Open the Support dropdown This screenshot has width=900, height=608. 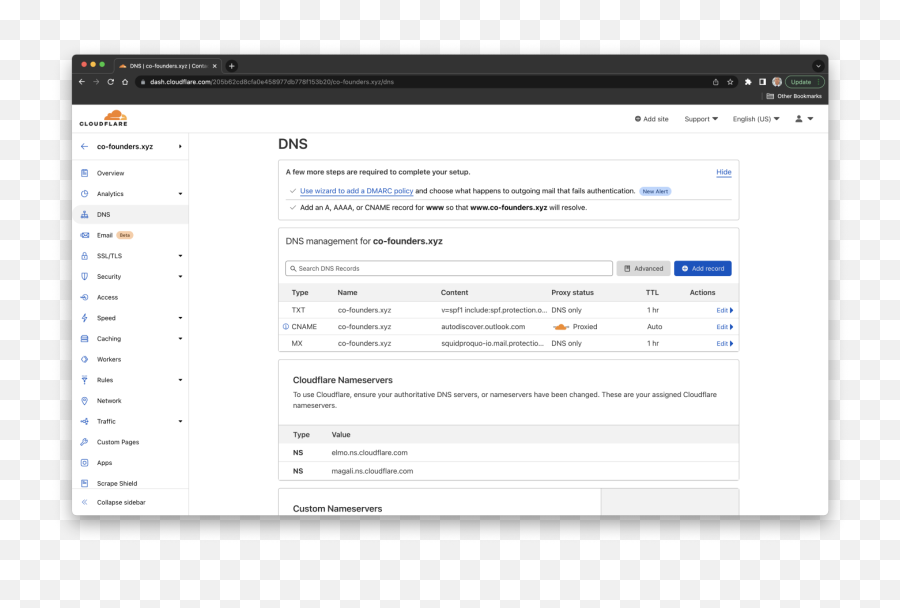pos(701,119)
